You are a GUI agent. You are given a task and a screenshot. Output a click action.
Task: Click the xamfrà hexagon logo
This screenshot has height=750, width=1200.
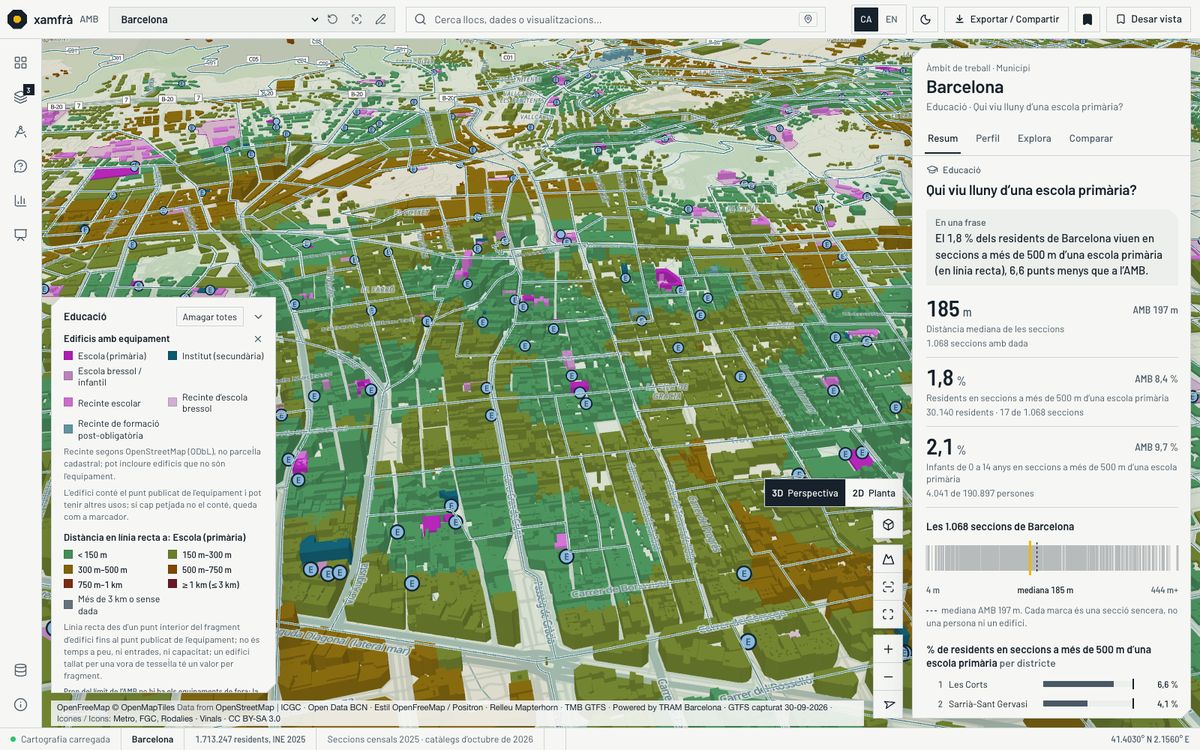(17, 19)
